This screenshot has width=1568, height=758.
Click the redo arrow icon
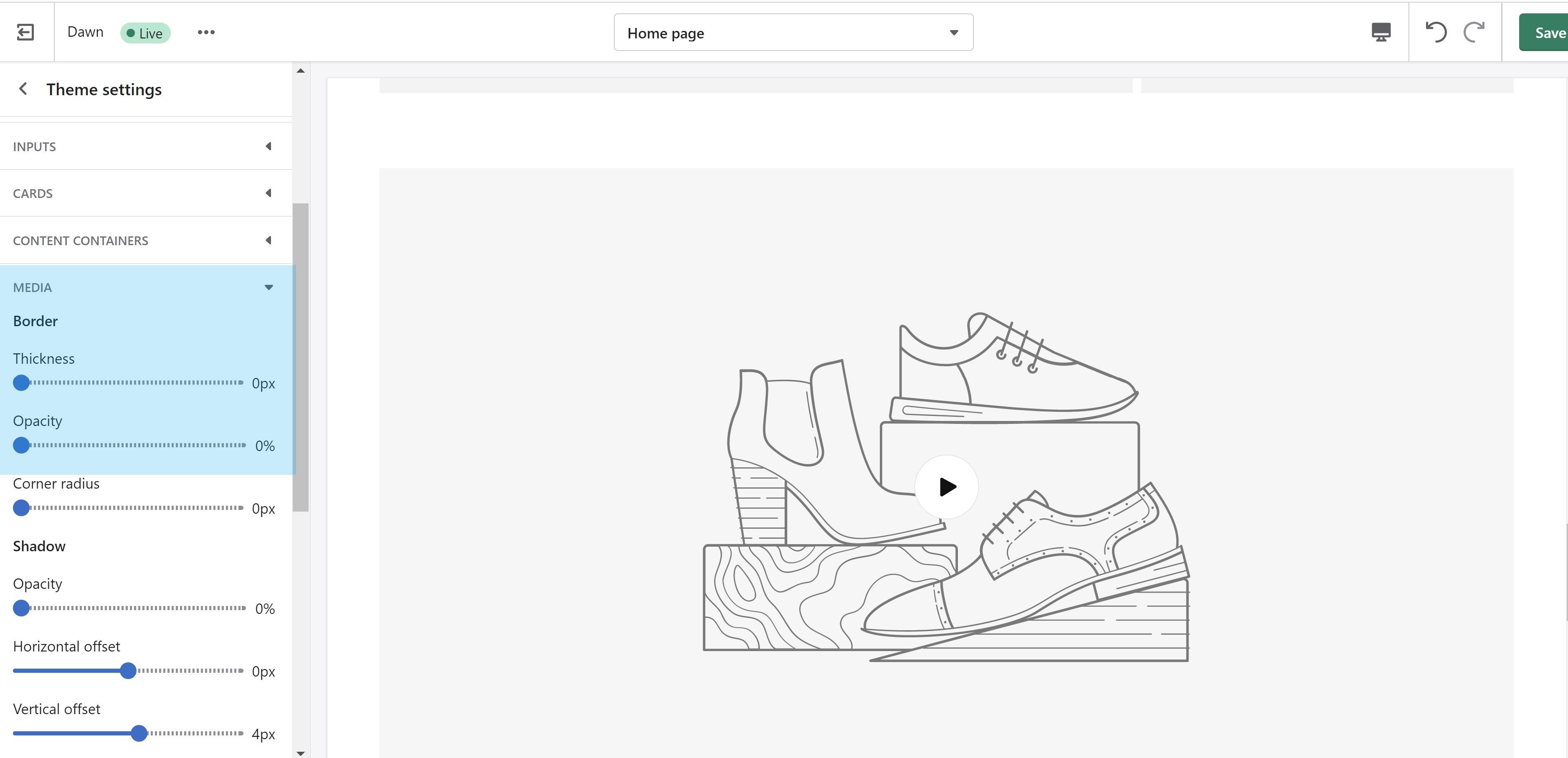[x=1474, y=32]
